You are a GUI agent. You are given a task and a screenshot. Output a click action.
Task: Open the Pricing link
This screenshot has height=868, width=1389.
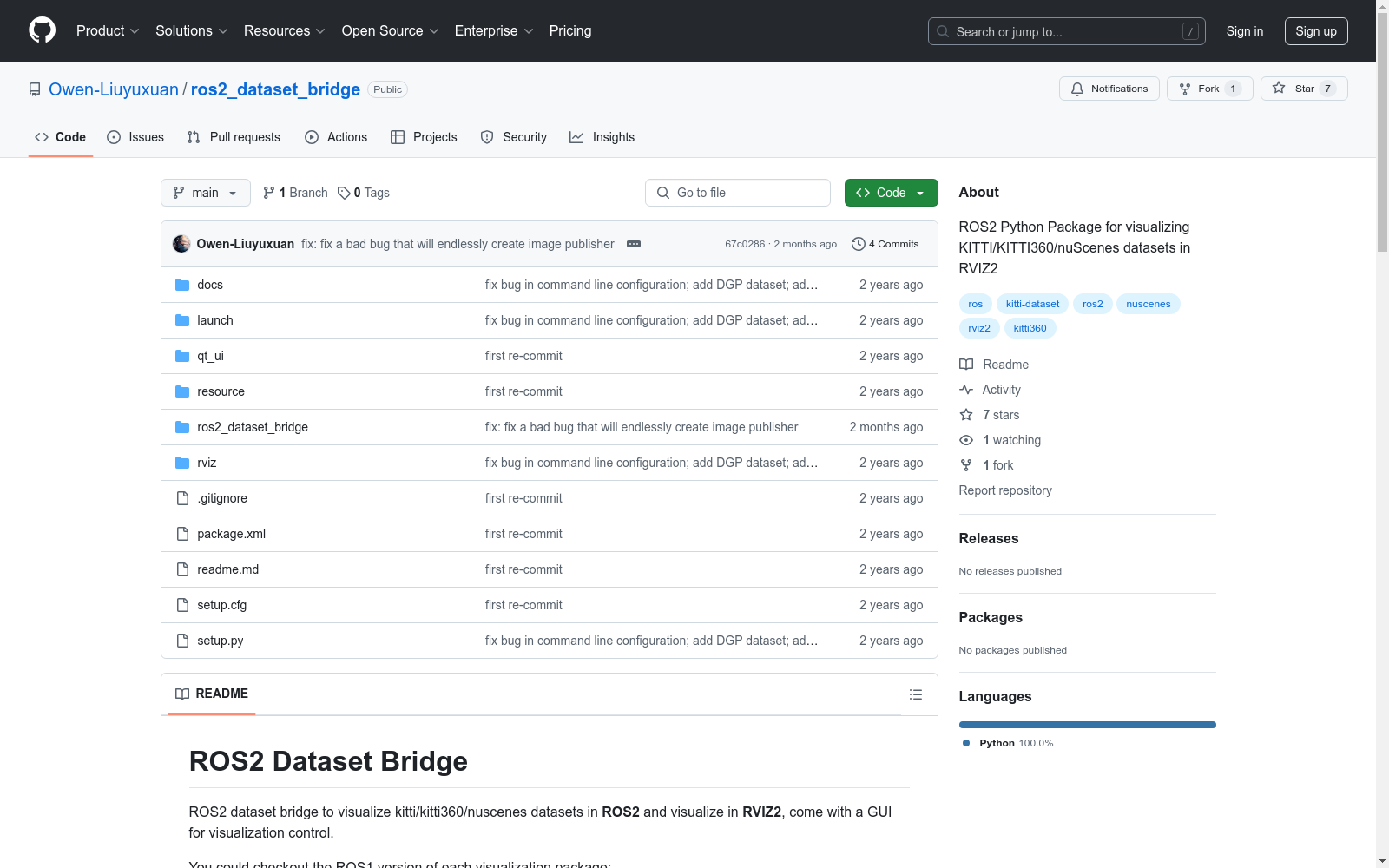click(570, 31)
